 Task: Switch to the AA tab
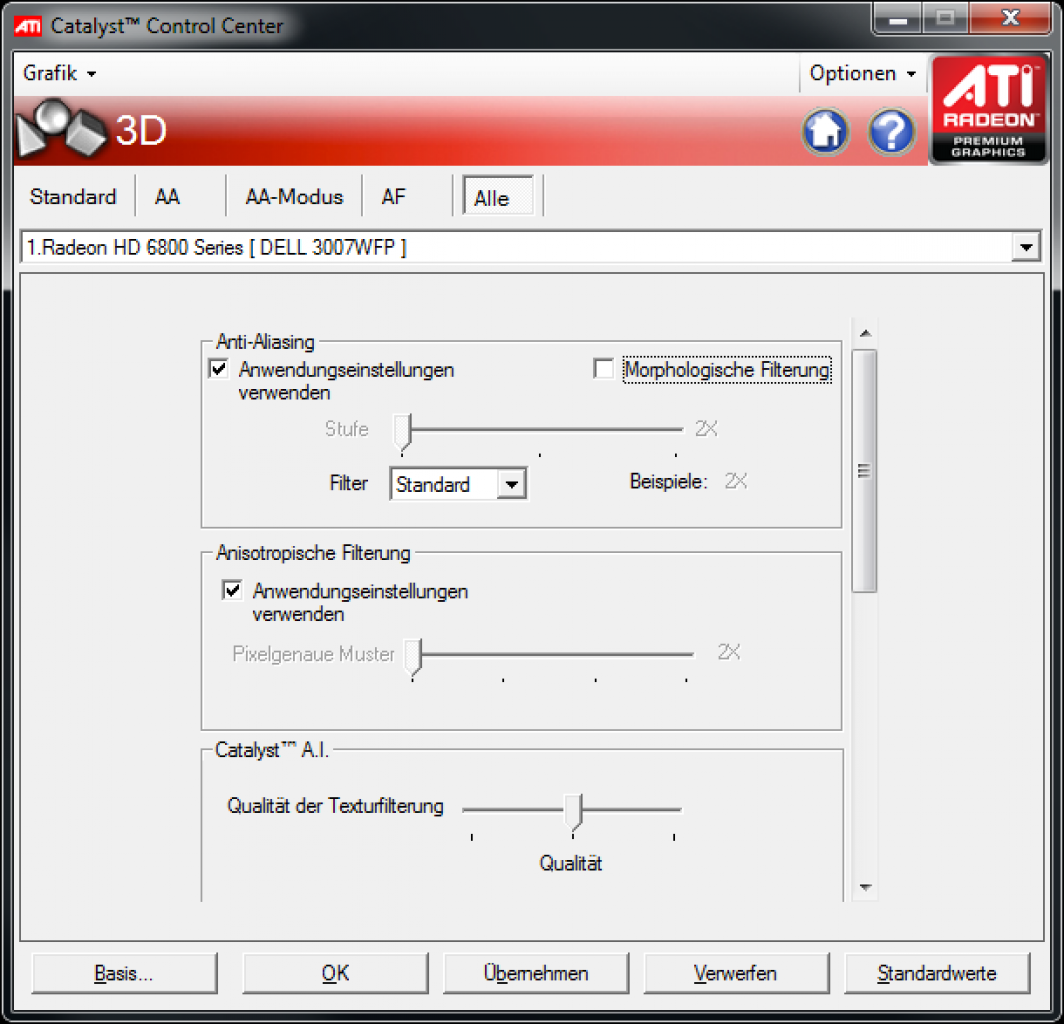pyautogui.click(x=167, y=197)
